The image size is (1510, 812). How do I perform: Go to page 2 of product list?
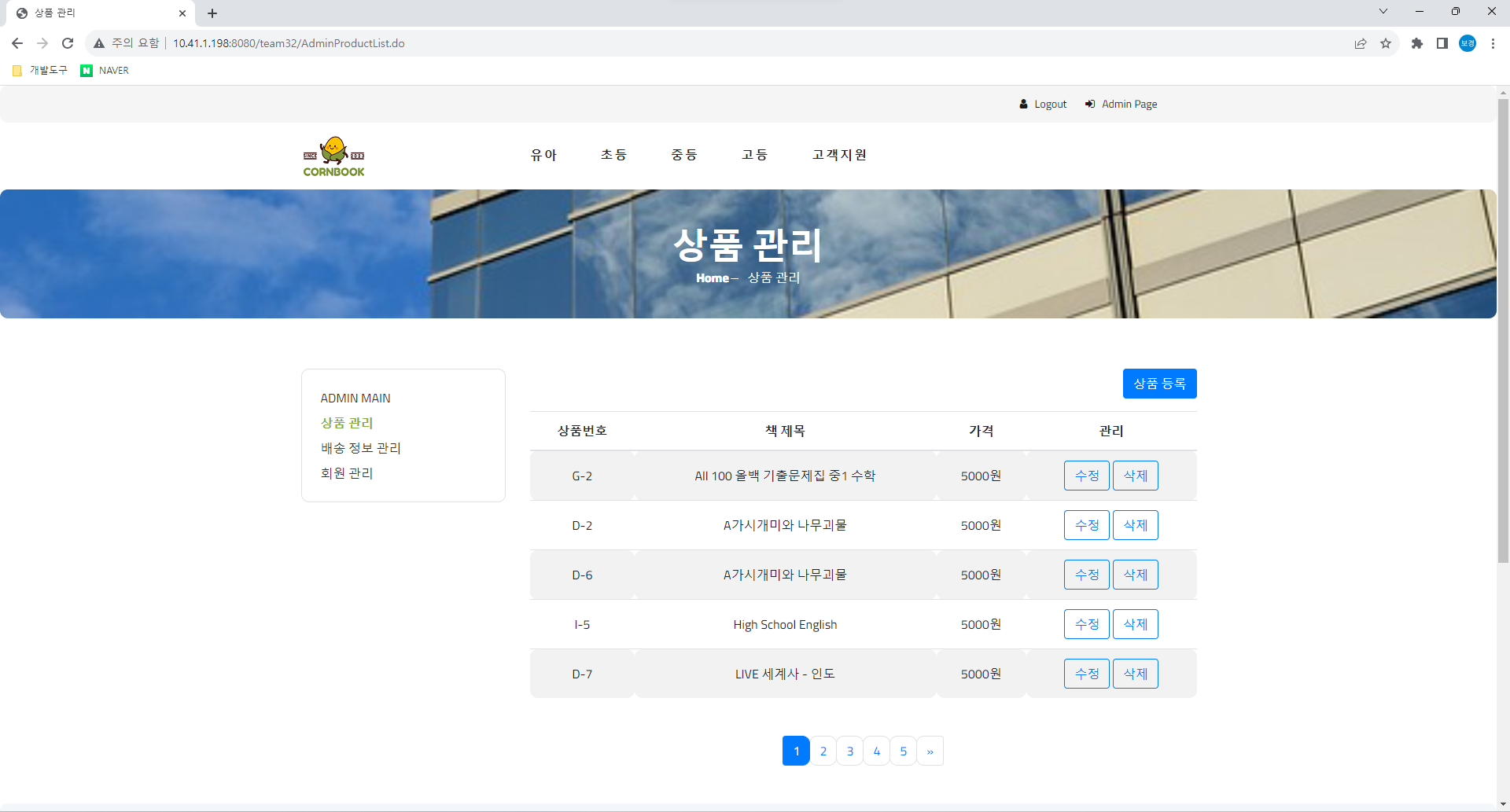coord(823,751)
